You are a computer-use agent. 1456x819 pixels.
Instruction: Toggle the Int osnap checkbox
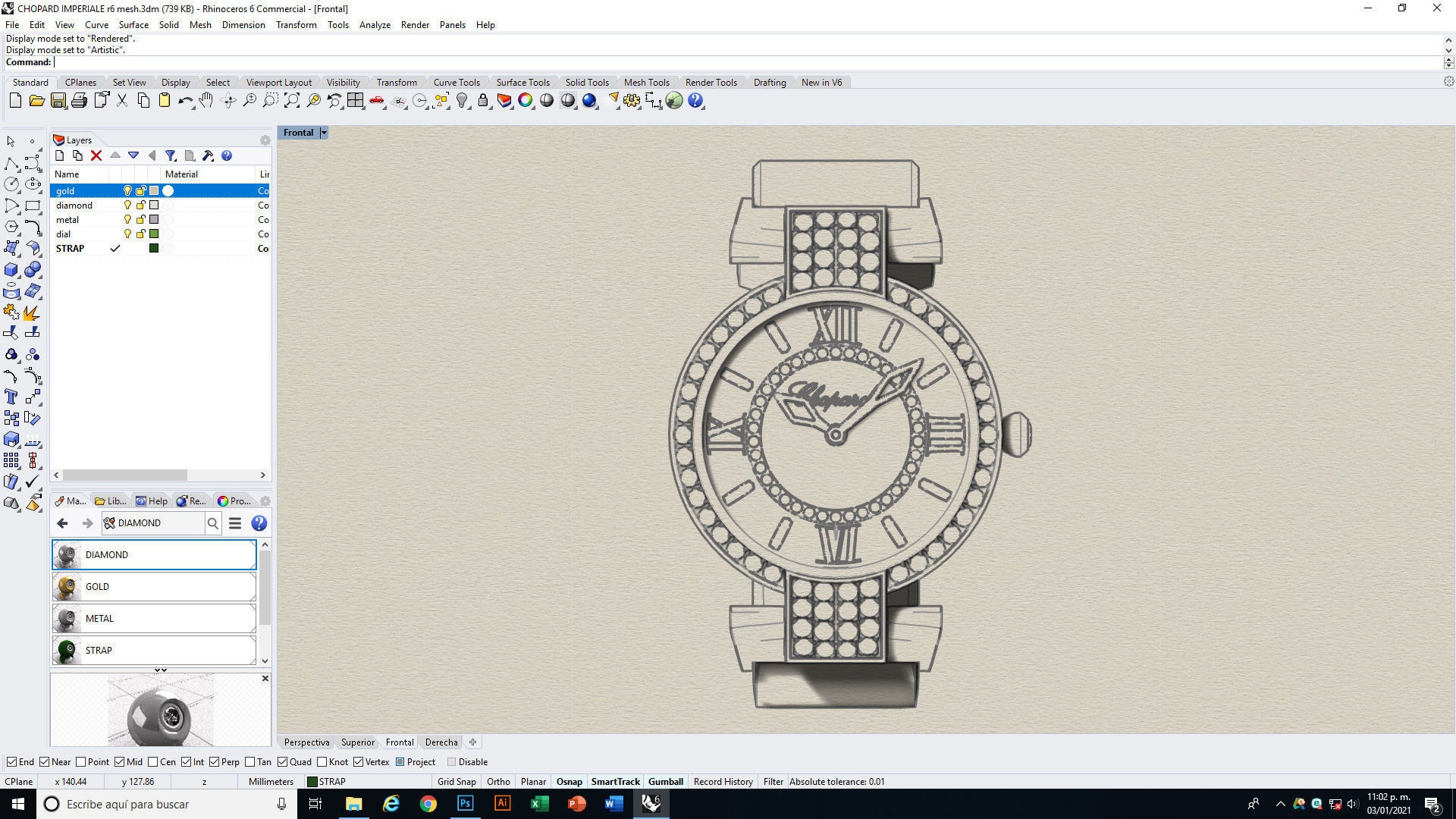click(186, 762)
